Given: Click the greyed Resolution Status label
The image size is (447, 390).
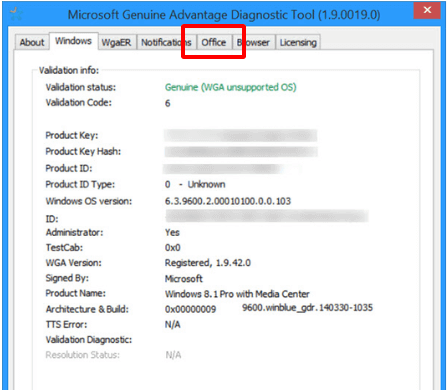Looking at the screenshot, I should (82, 355).
